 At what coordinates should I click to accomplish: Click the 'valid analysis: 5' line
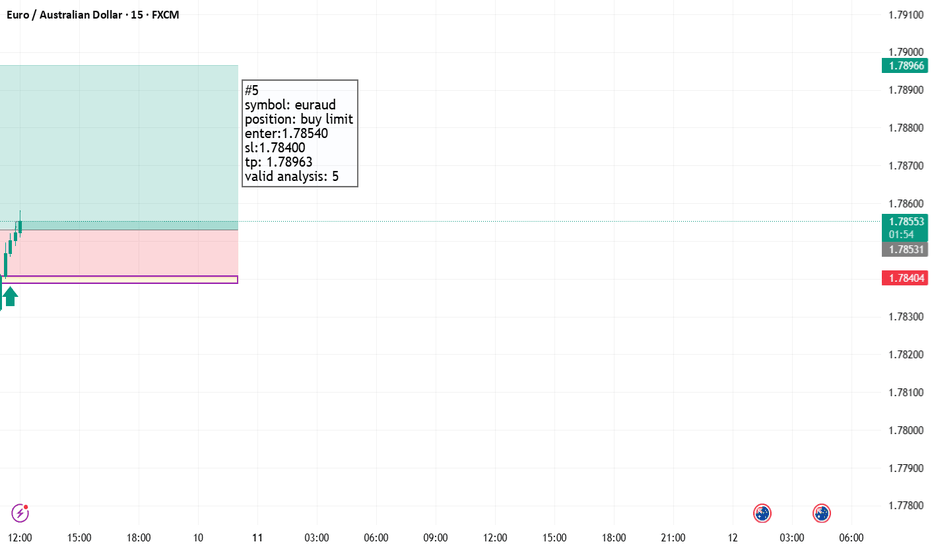coord(291,177)
